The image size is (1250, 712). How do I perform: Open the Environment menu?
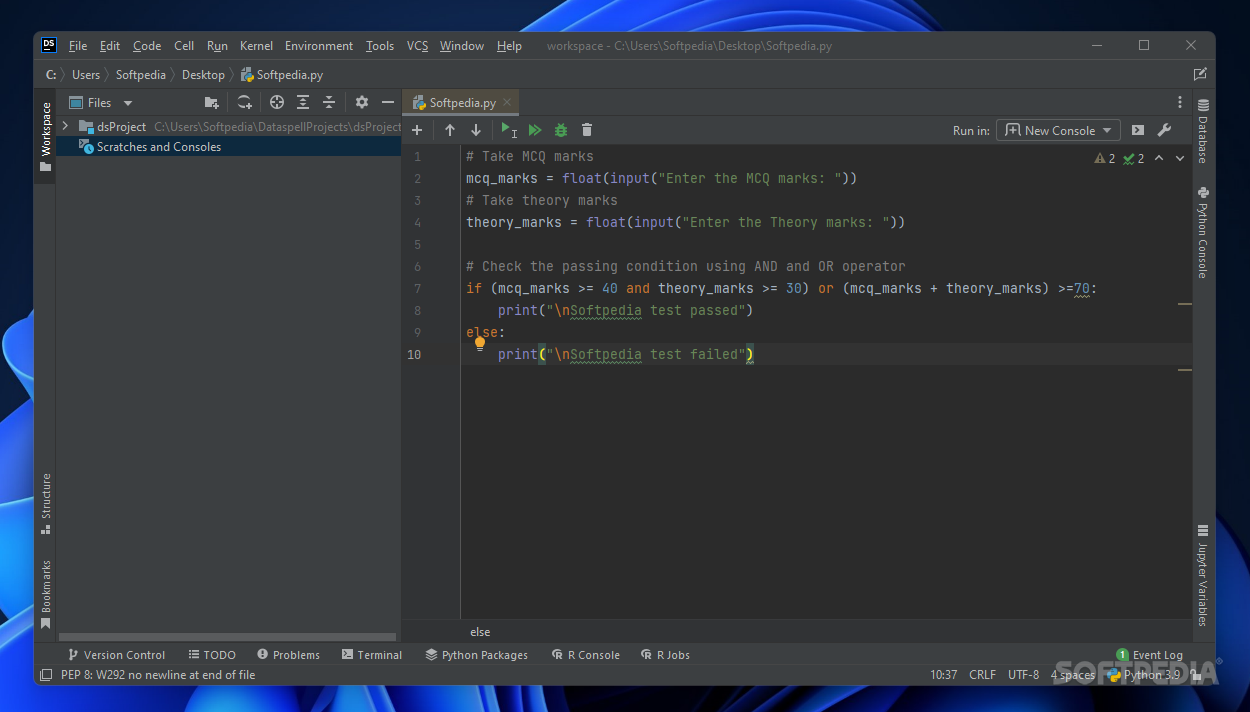point(319,46)
